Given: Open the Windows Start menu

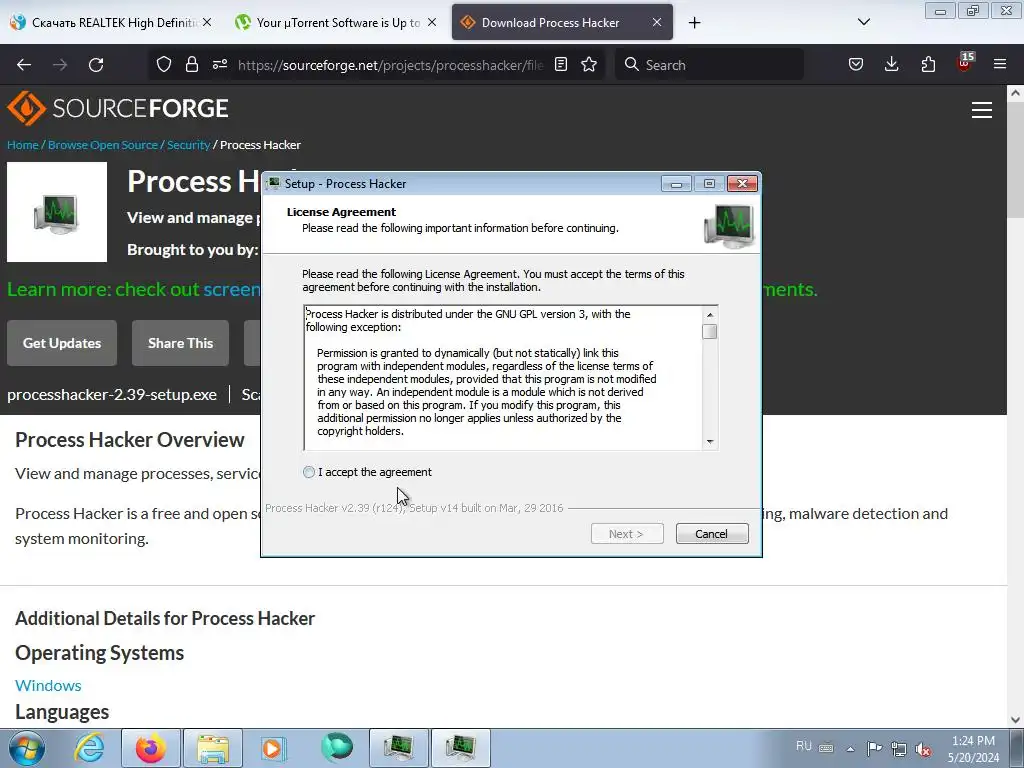Looking at the screenshot, I should tap(26, 748).
